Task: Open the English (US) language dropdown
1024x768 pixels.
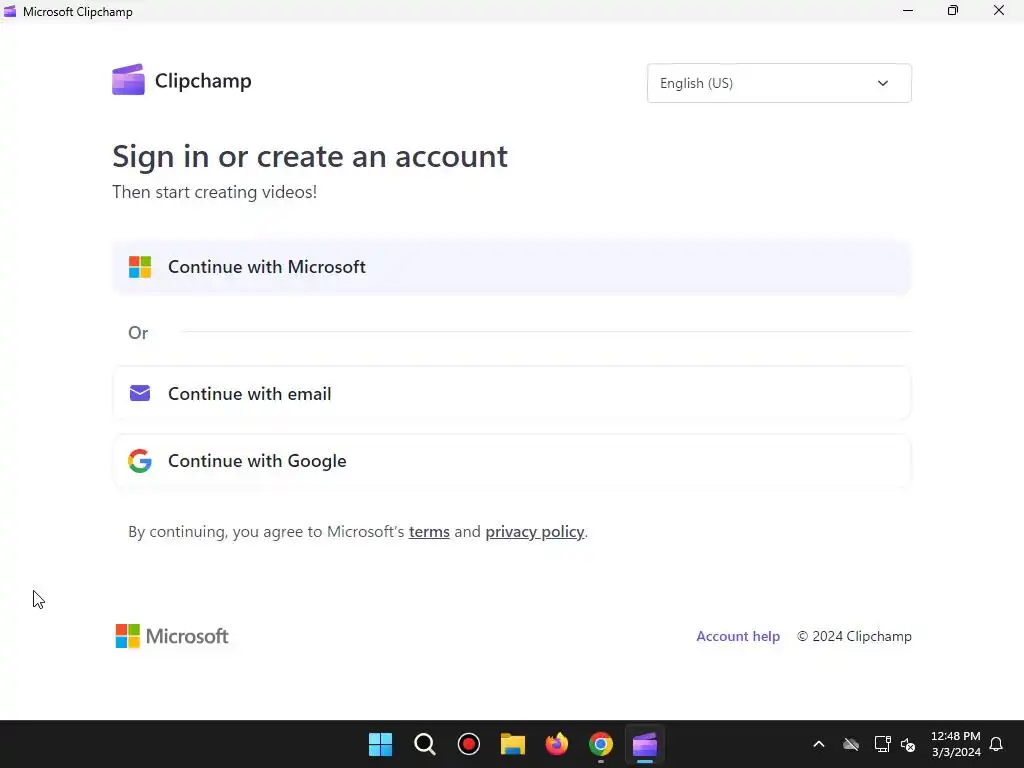Action: click(x=779, y=83)
